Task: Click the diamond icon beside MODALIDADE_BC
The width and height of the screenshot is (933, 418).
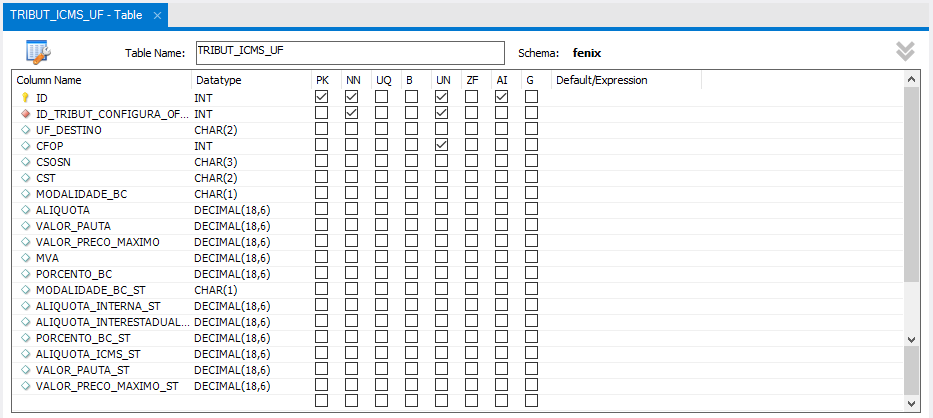Action: pyautogui.click(x=25, y=194)
